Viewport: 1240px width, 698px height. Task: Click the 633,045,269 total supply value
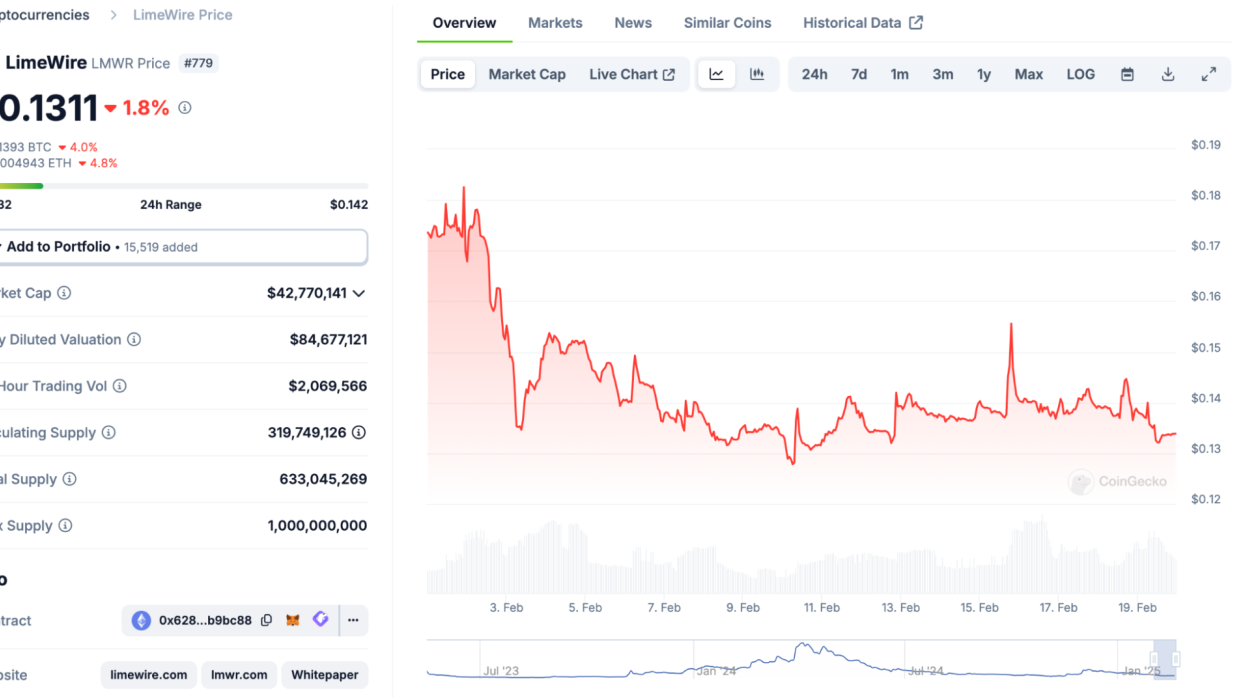pyautogui.click(x=323, y=479)
